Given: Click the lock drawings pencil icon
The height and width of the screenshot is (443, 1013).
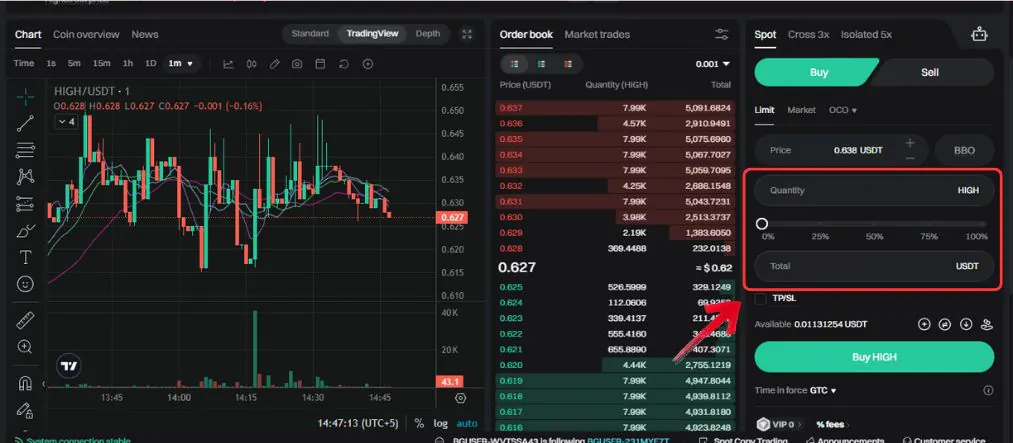Looking at the screenshot, I should click(x=25, y=410).
